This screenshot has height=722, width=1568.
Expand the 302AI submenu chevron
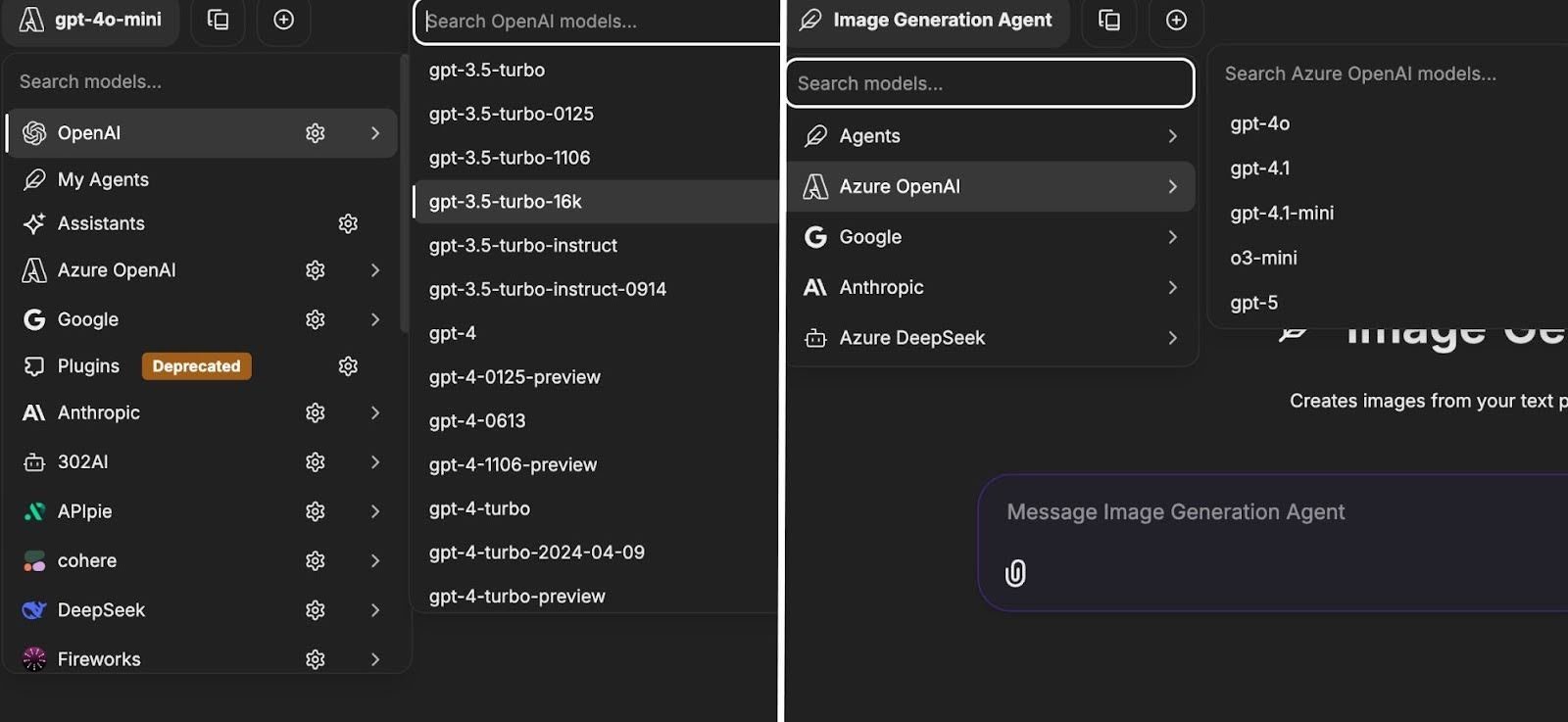pos(375,462)
